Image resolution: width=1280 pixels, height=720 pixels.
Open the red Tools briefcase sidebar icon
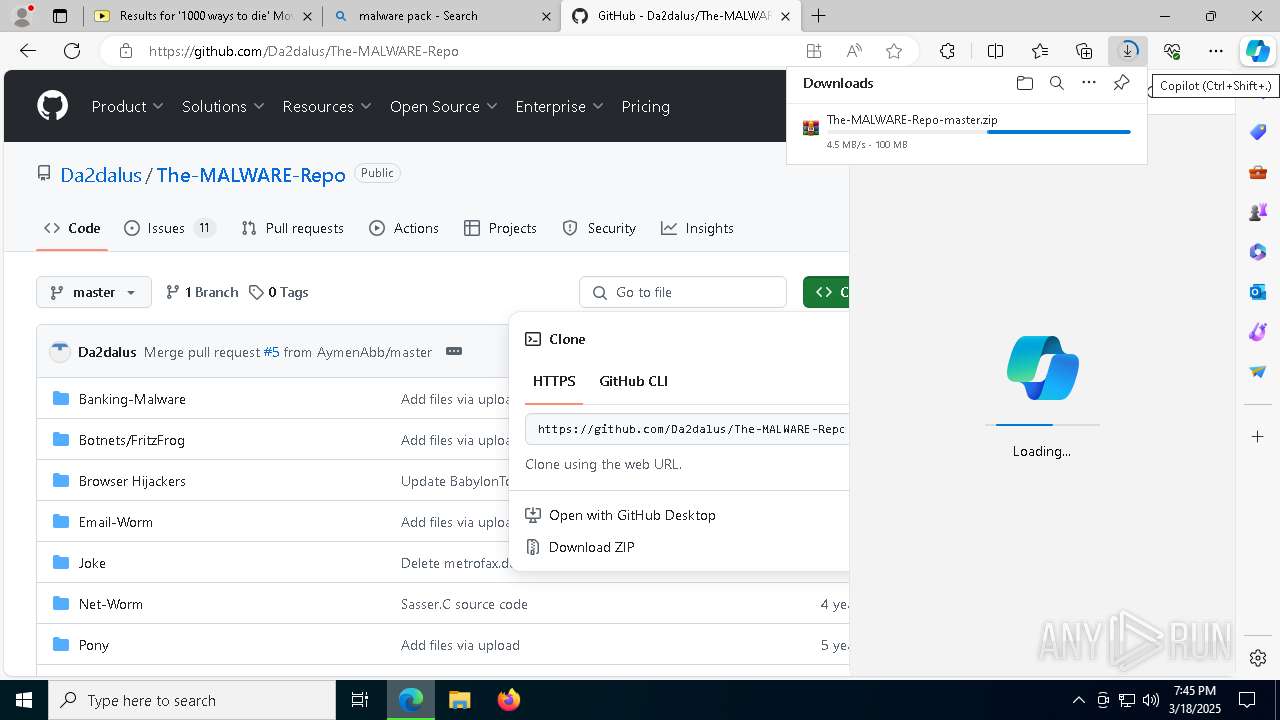click(1258, 172)
